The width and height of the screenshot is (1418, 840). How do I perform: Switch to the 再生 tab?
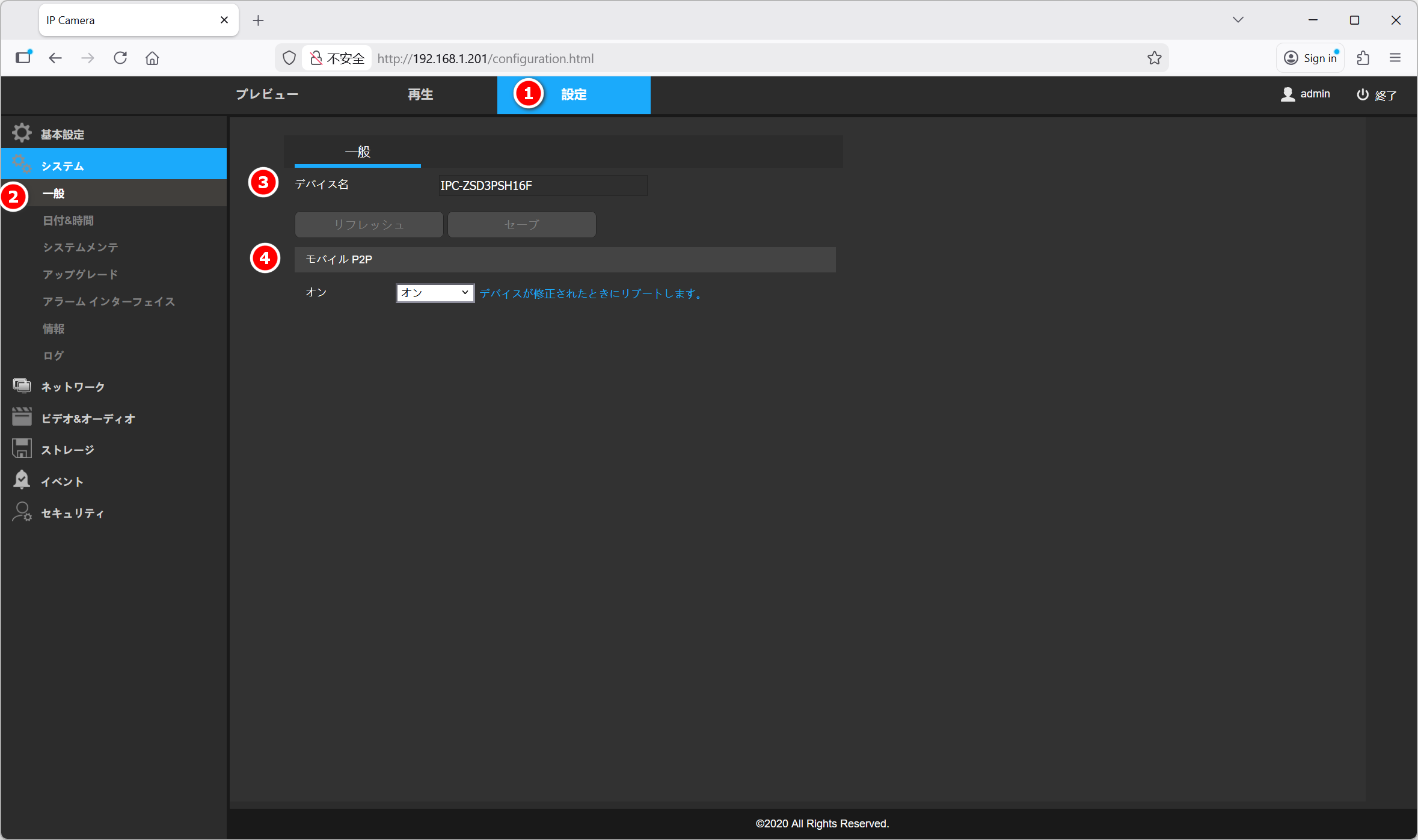420,94
